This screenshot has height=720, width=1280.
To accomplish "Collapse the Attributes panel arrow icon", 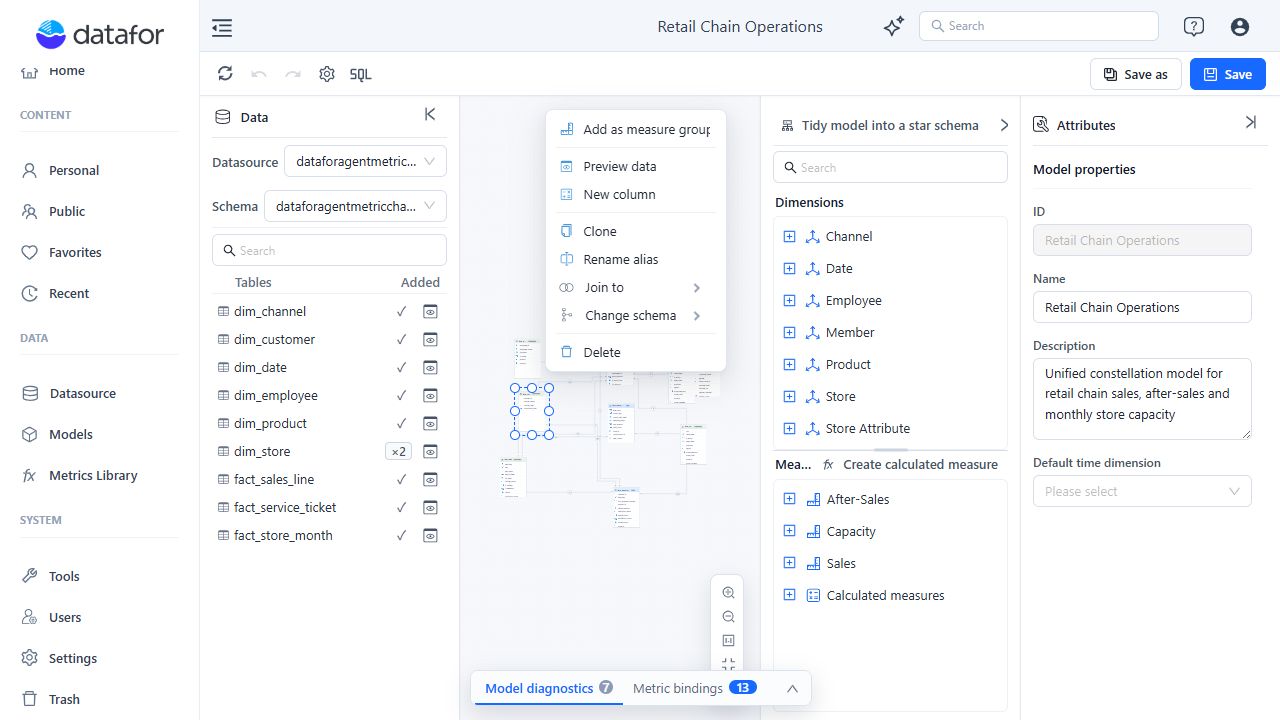I will click(1250, 122).
